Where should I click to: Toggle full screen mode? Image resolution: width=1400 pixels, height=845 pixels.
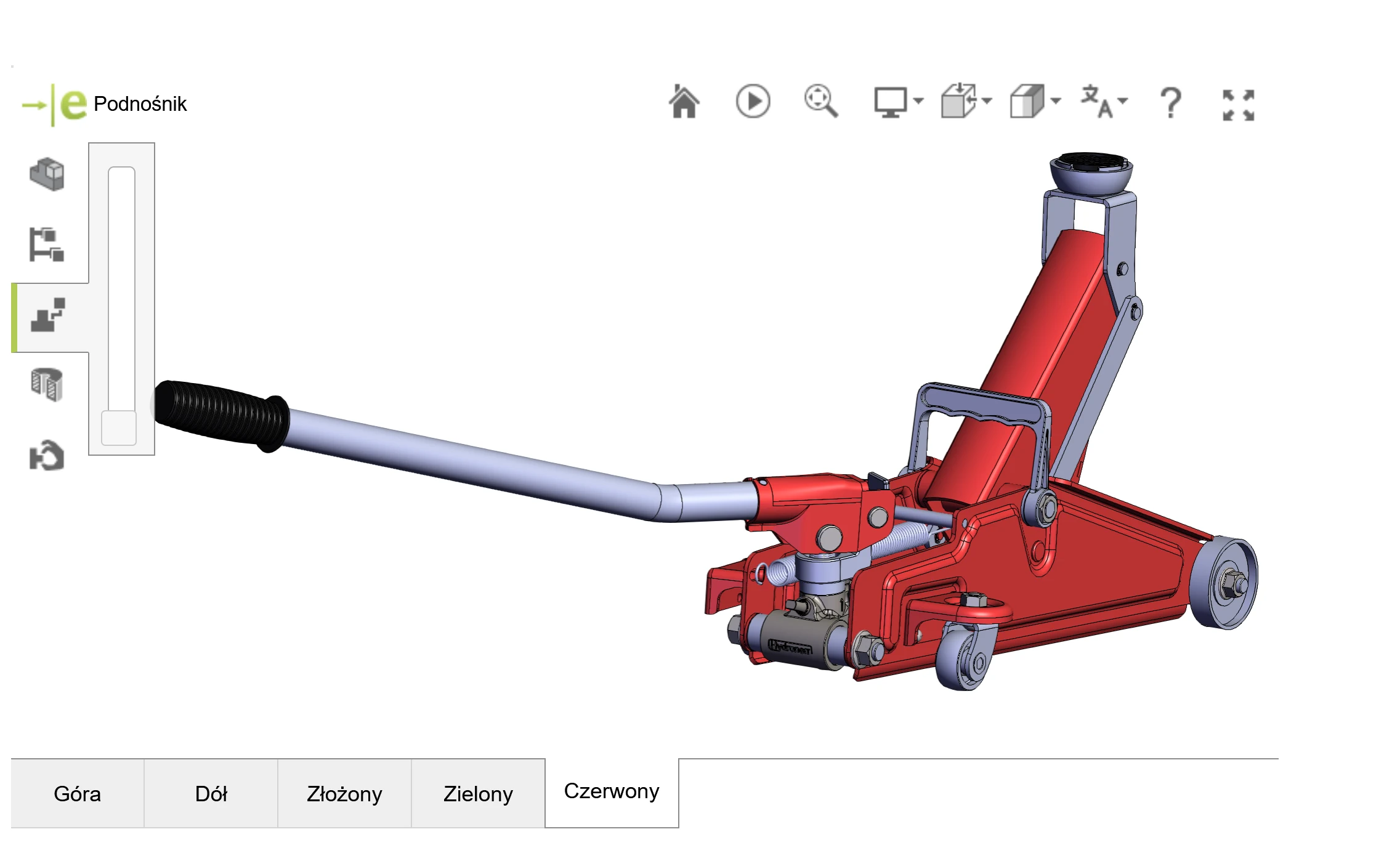coord(1239,105)
